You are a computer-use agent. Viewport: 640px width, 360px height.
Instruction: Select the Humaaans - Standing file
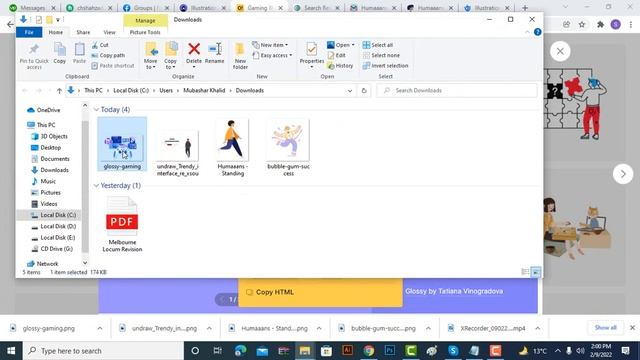[232, 148]
